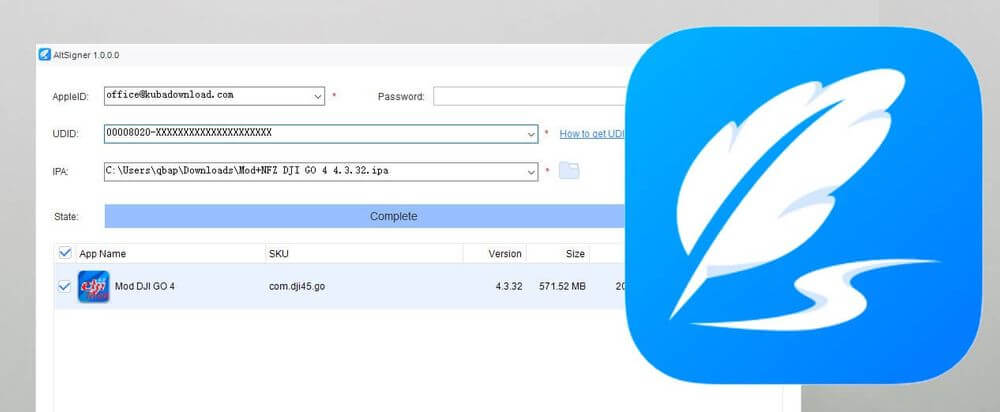Sort by the App Name column header
This screenshot has width=1000, height=412.
170,254
